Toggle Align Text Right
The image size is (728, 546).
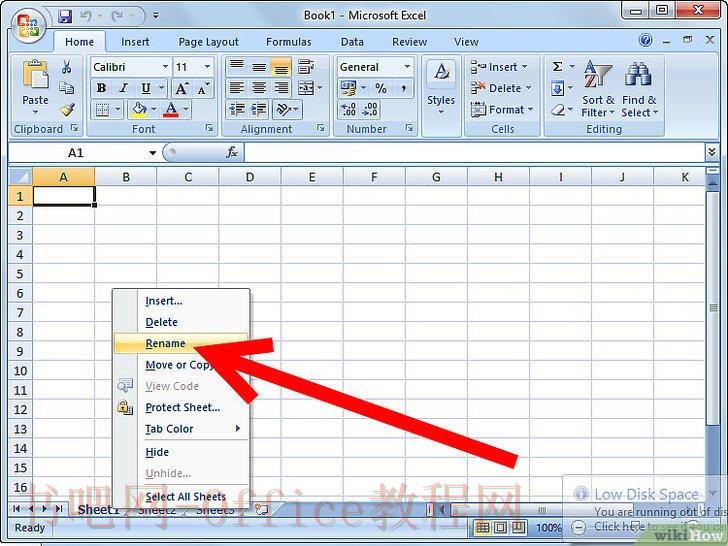click(x=281, y=88)
